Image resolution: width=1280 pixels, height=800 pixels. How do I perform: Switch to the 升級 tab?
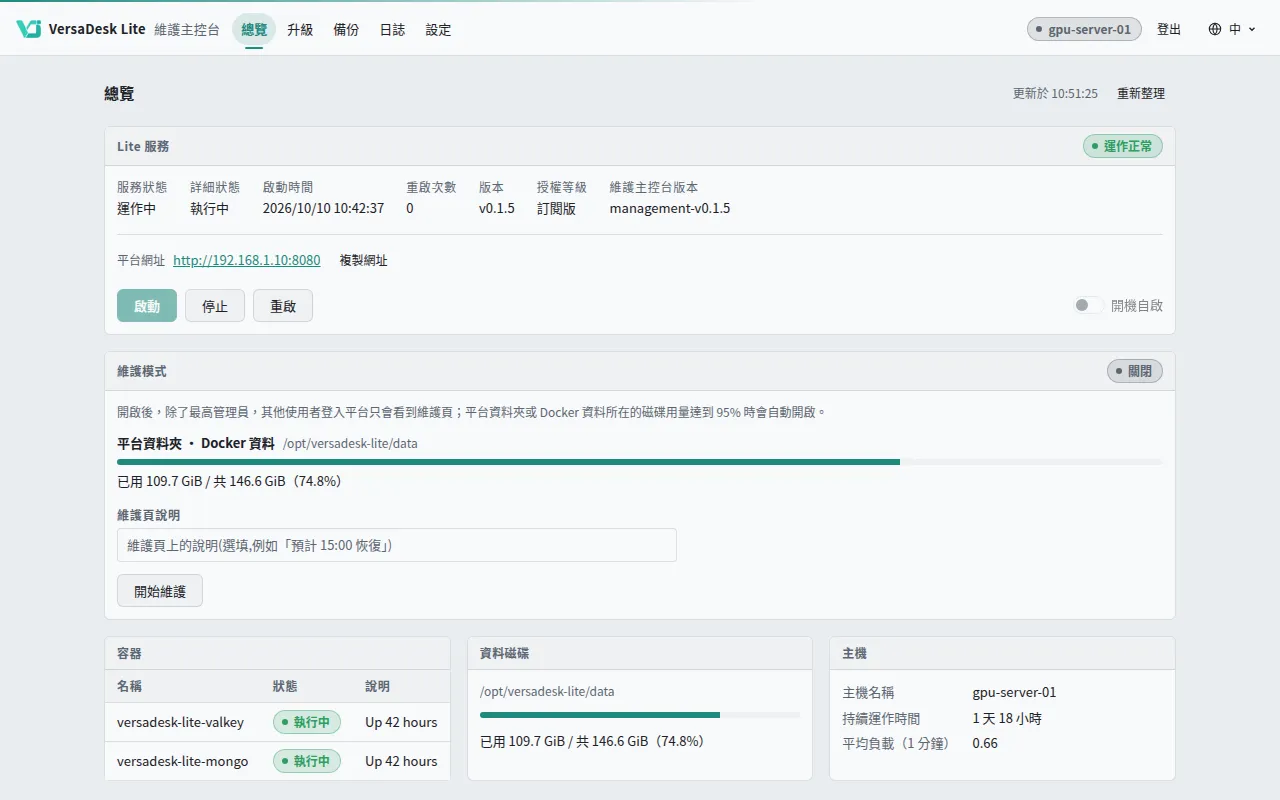point(300,29)
